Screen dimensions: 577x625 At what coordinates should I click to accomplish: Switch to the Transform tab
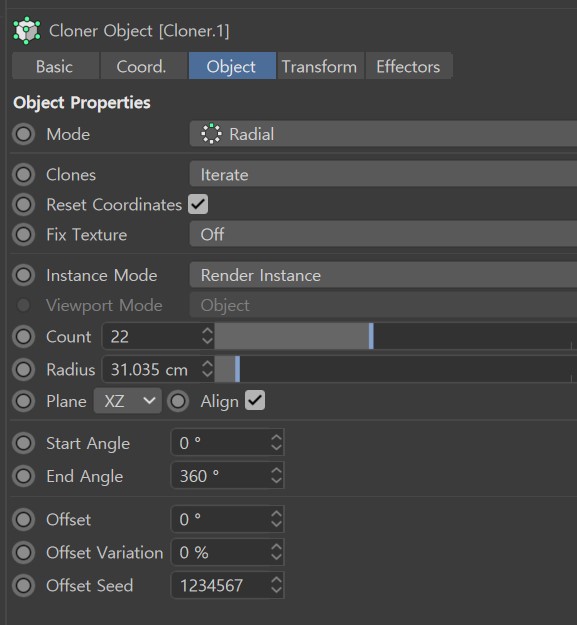(320, 66)
